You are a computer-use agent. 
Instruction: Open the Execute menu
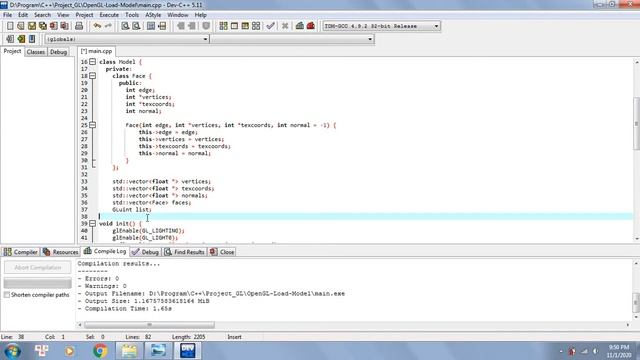109,15
